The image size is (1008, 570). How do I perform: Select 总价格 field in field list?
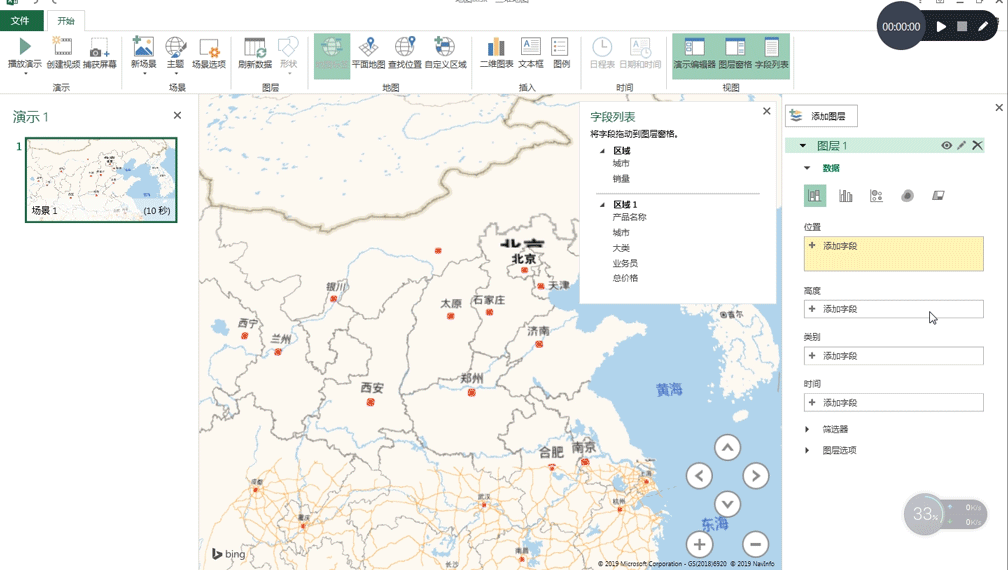pos(625,278)
